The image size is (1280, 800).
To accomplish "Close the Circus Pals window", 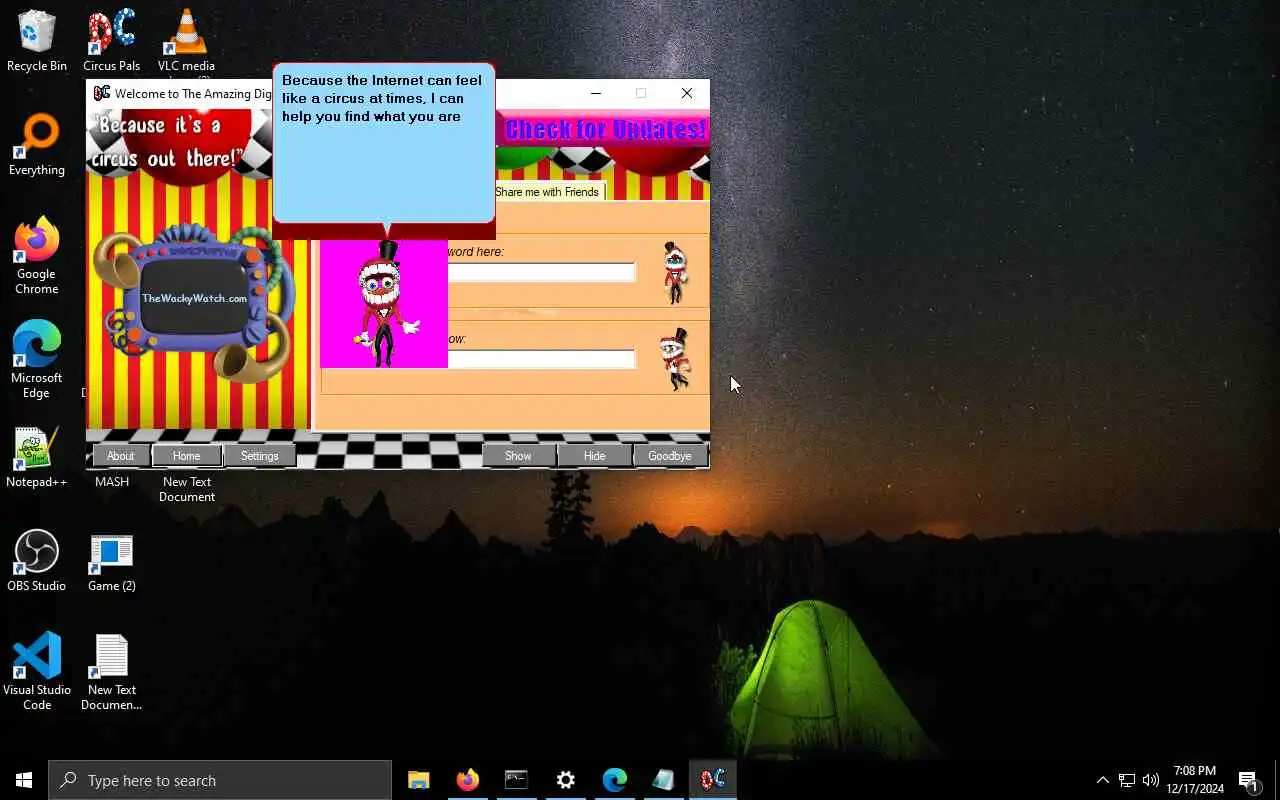I will pos(686,93).
